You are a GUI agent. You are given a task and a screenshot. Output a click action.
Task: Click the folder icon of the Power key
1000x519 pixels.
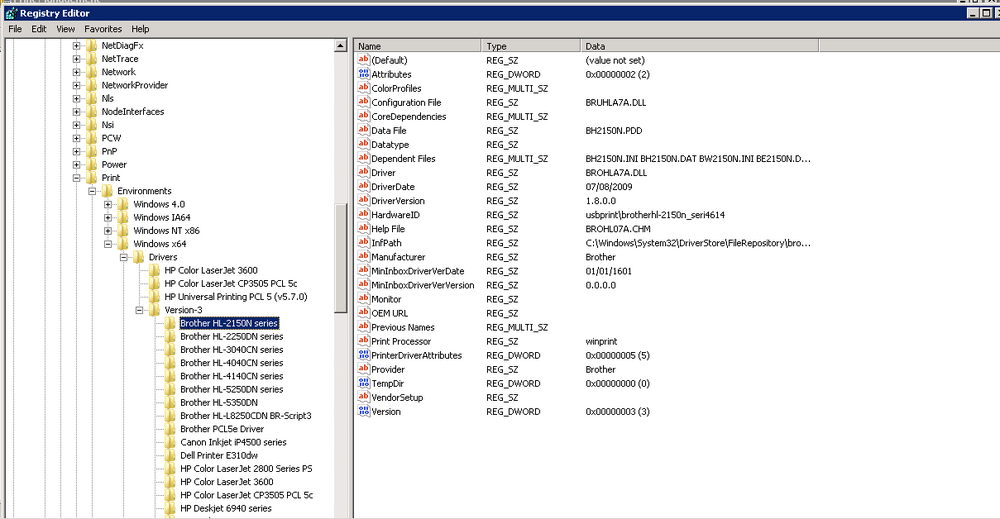91,164
